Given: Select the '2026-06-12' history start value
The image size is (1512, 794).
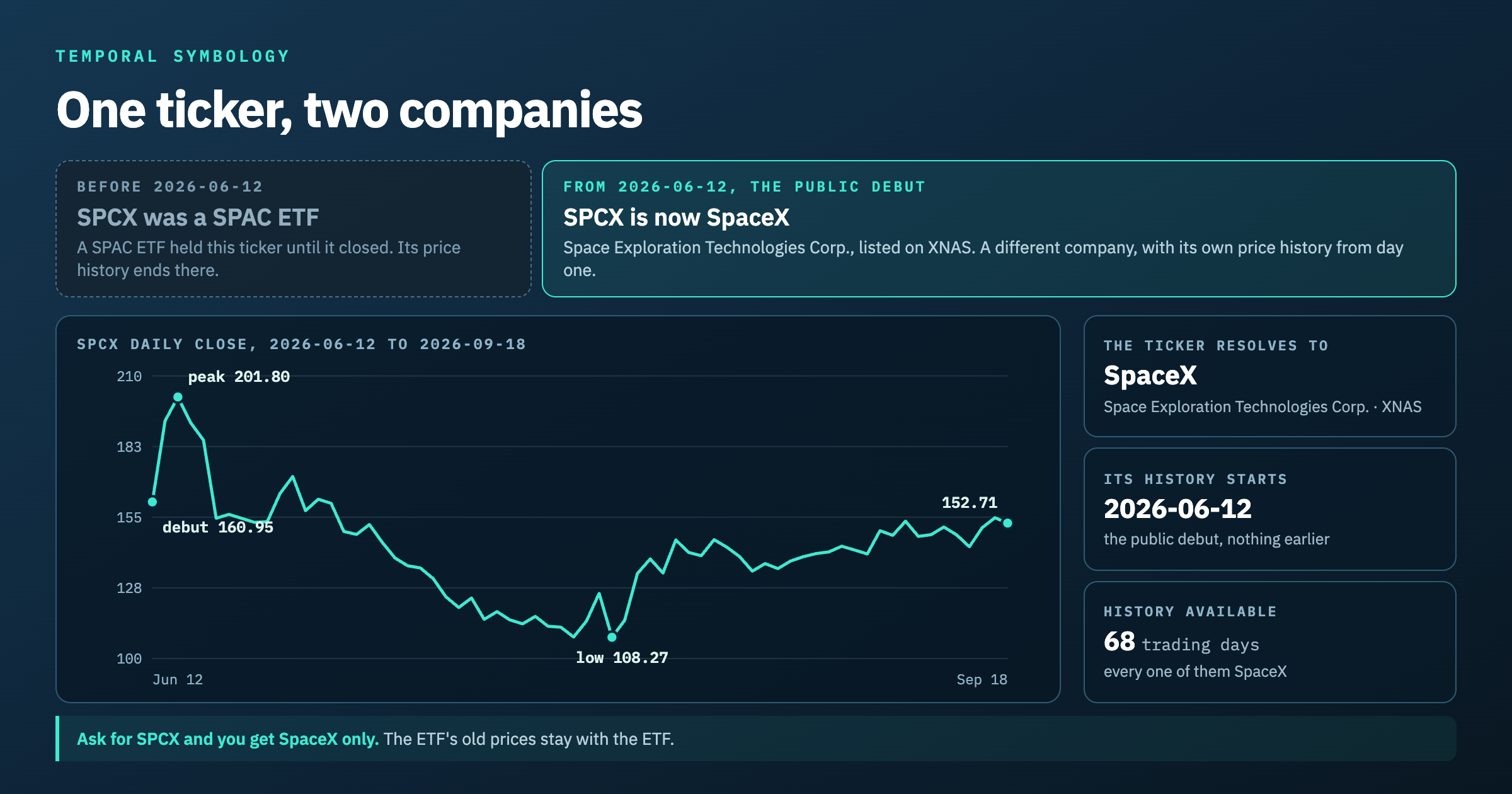Looking at the screenshot, I should [x=1177, y=509].
